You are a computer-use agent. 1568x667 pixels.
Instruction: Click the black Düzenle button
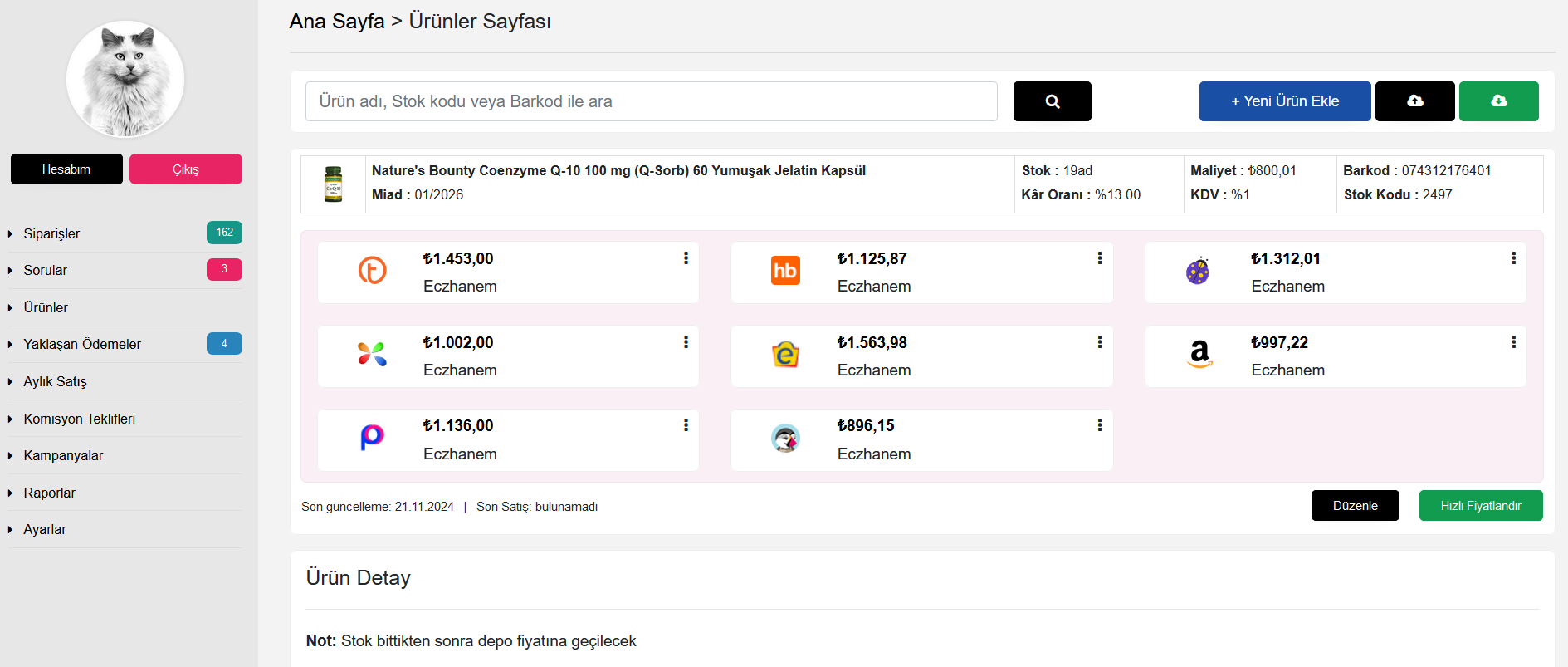click(x=1355, y=506)
